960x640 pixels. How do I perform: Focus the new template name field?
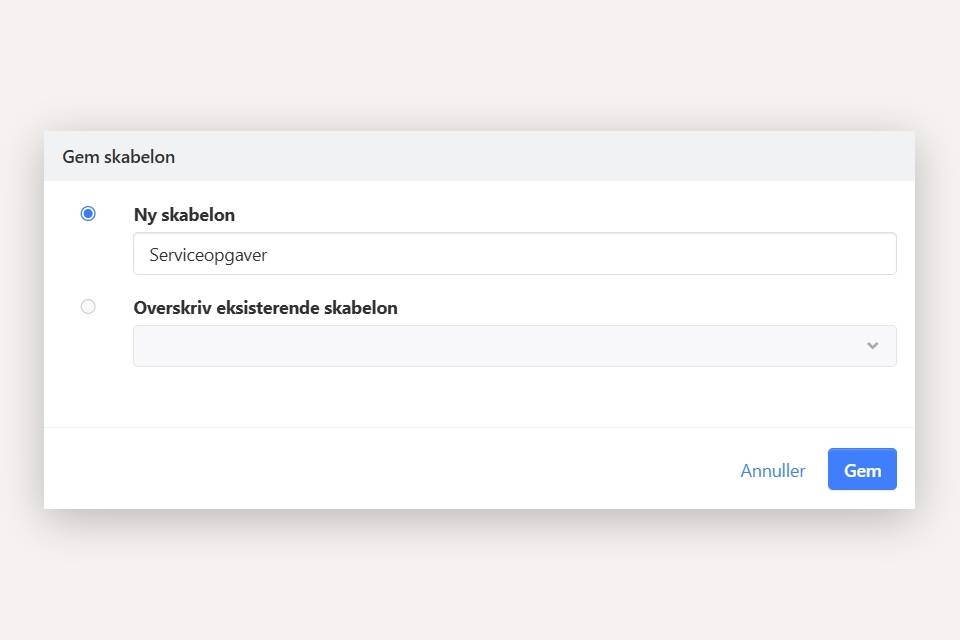point(514,254)
